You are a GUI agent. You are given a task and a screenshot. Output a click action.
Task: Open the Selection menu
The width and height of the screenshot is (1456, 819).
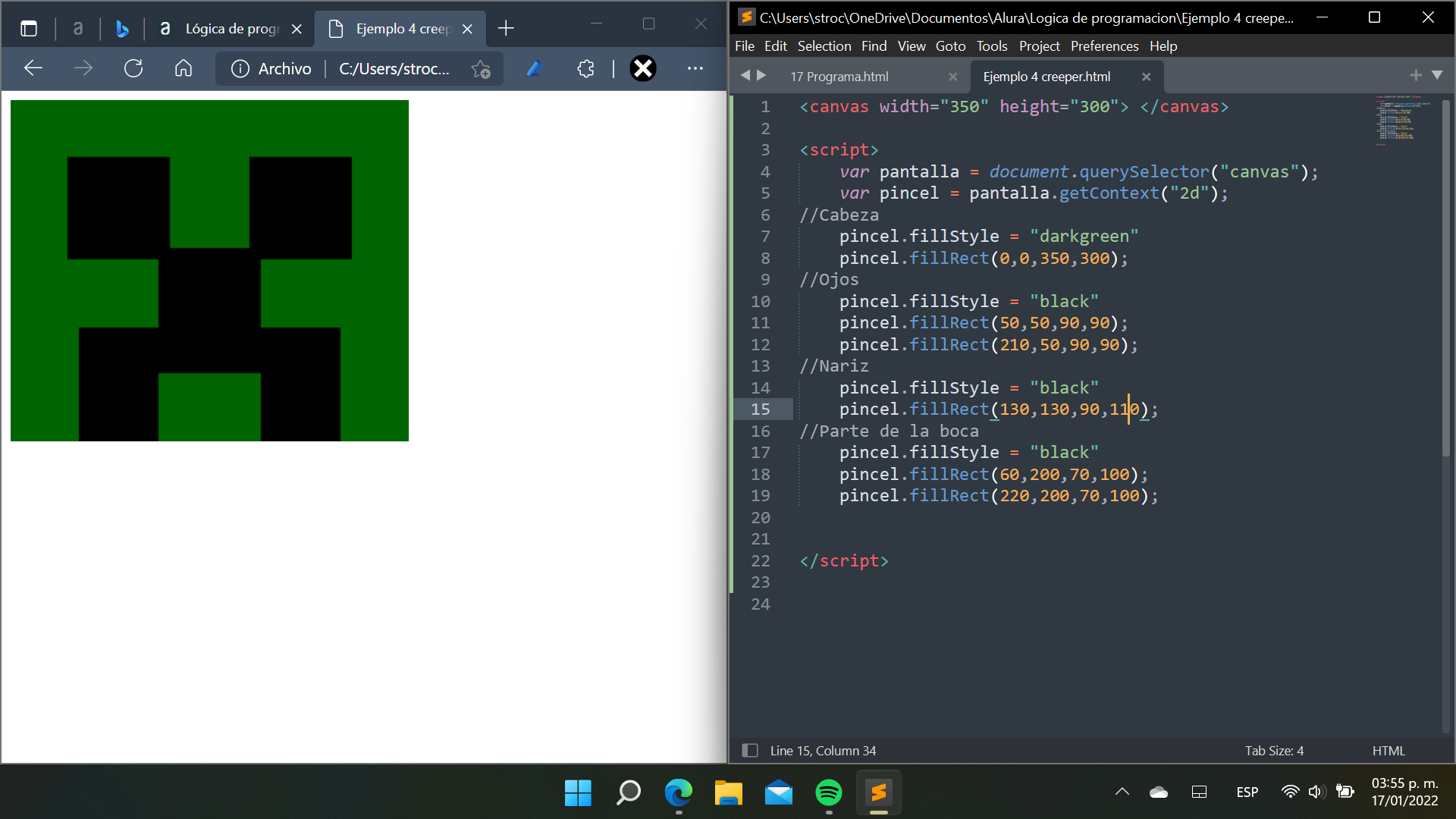point(824,46)
